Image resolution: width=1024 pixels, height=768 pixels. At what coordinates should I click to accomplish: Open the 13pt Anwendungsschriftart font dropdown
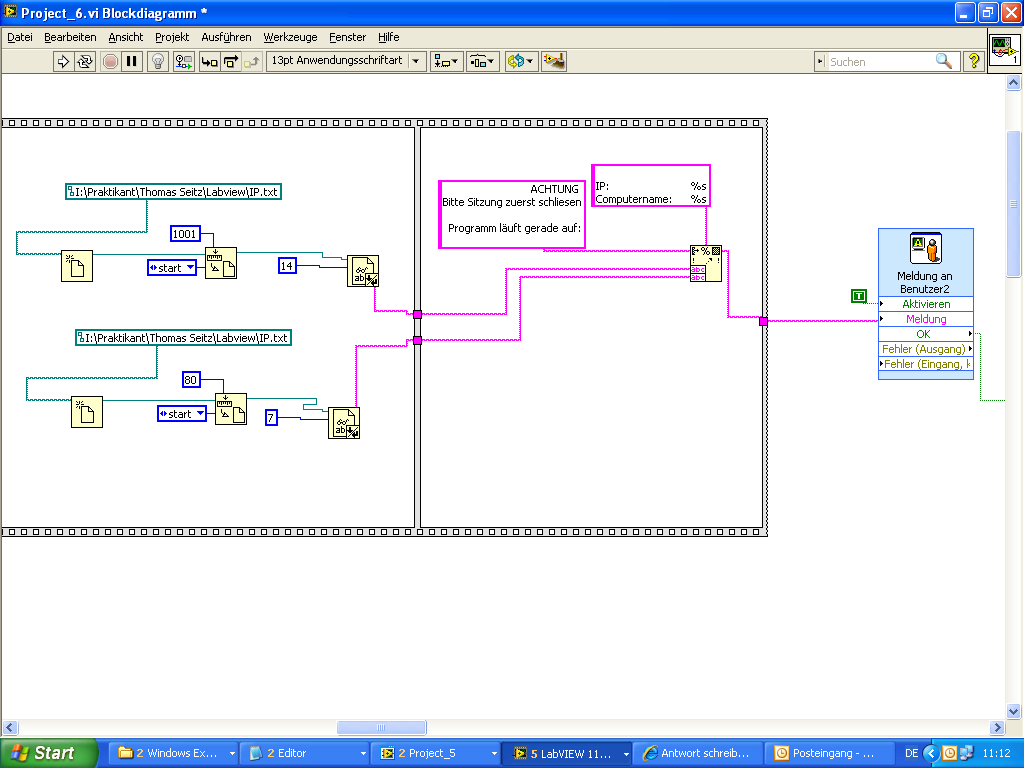point(346,61)
